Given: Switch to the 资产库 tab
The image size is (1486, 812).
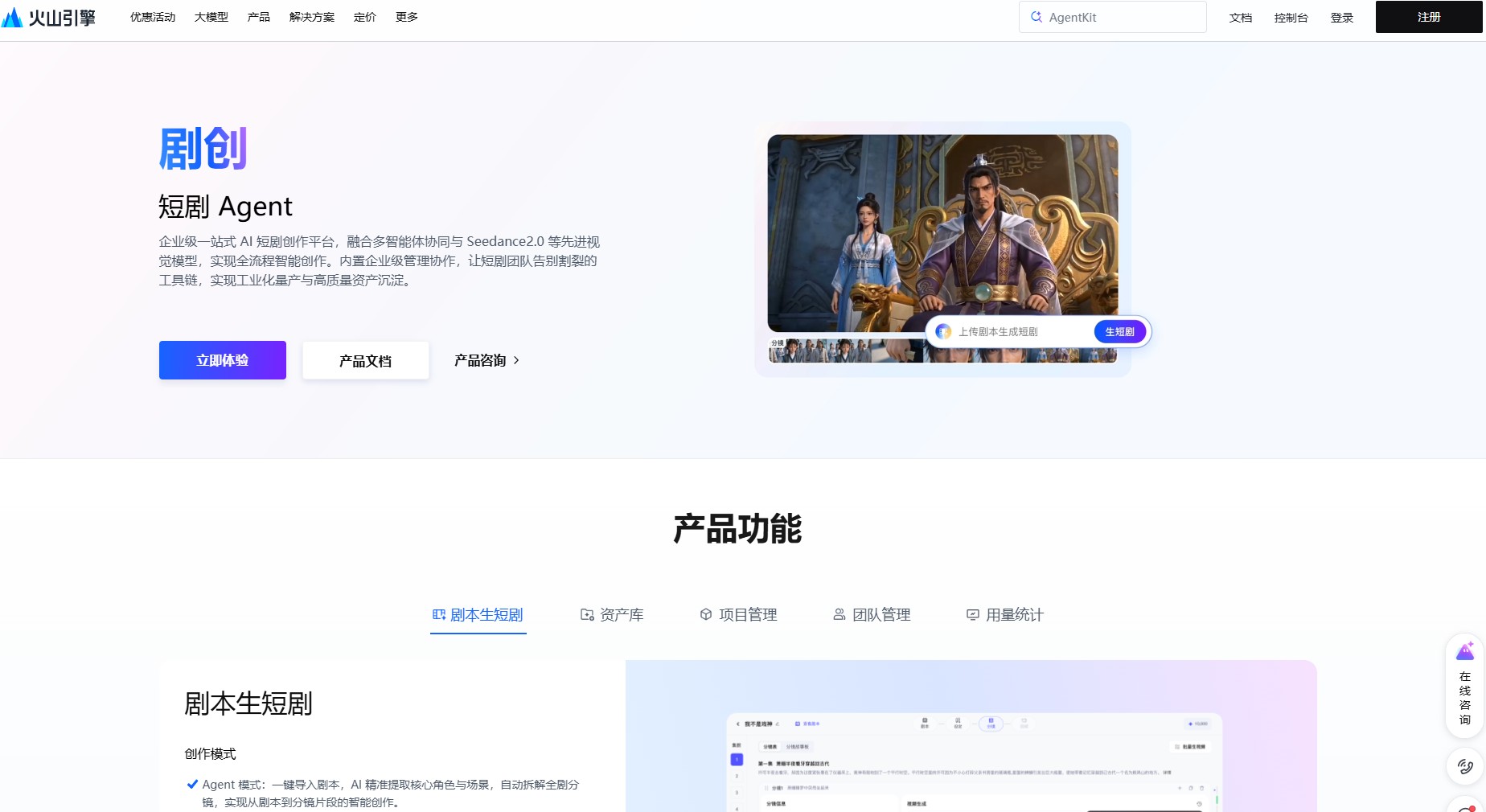Looking at the screenshot, I should click(x=612, y=615).
